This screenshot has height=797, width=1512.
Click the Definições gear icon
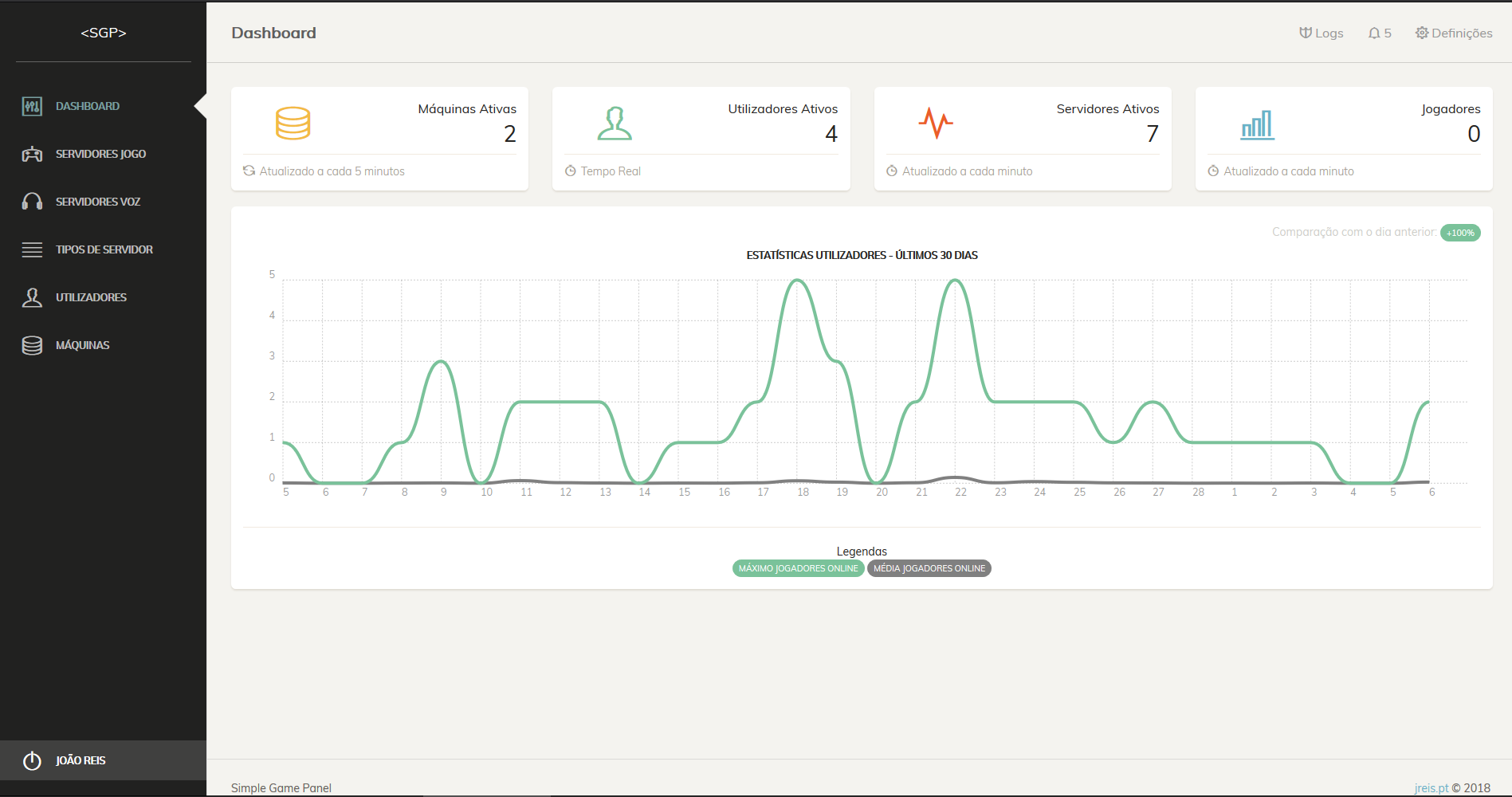(x=1422, y=33)
